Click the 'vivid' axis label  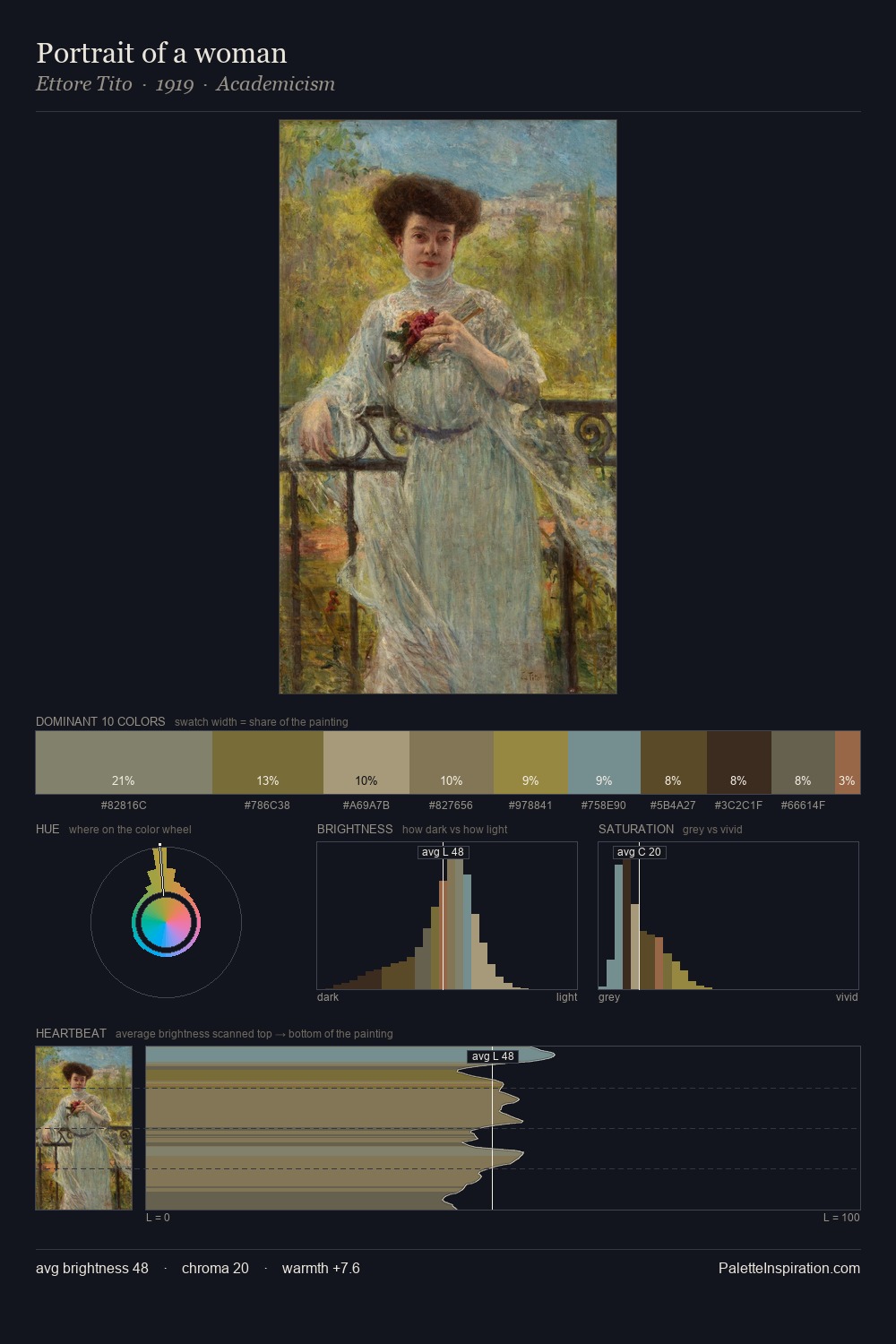tap(847, 997)
